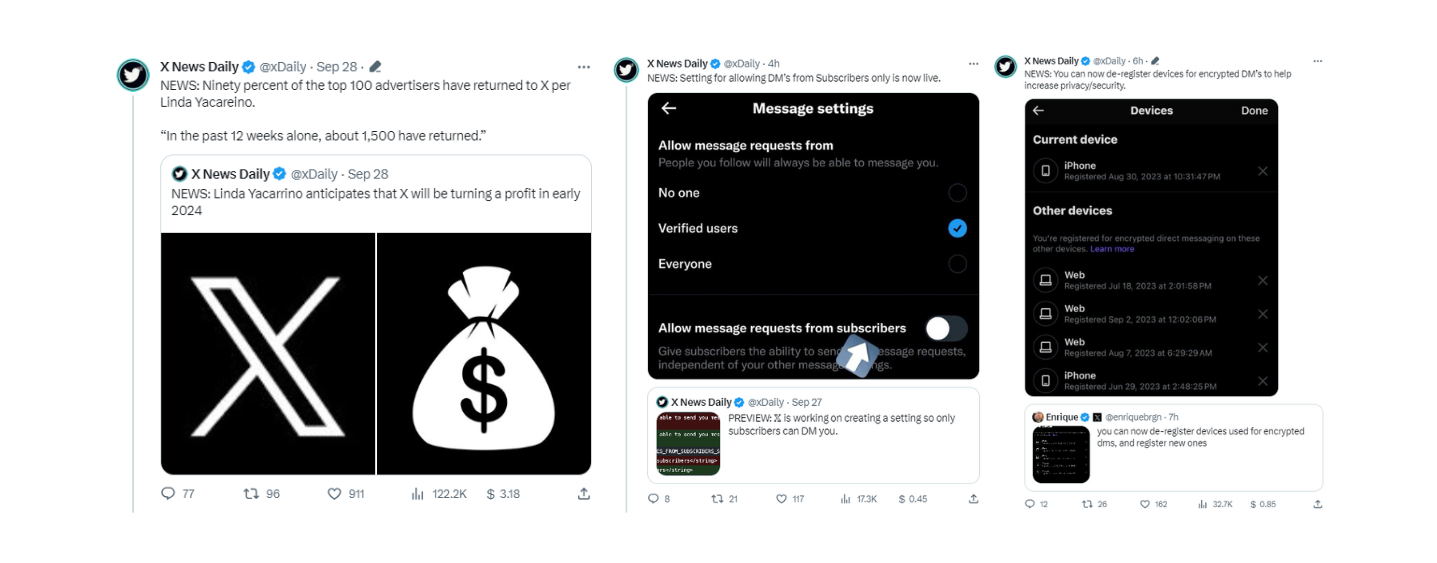Open the money bag image
This screenshot has width=1437, height=563.
tap(484, 354)
